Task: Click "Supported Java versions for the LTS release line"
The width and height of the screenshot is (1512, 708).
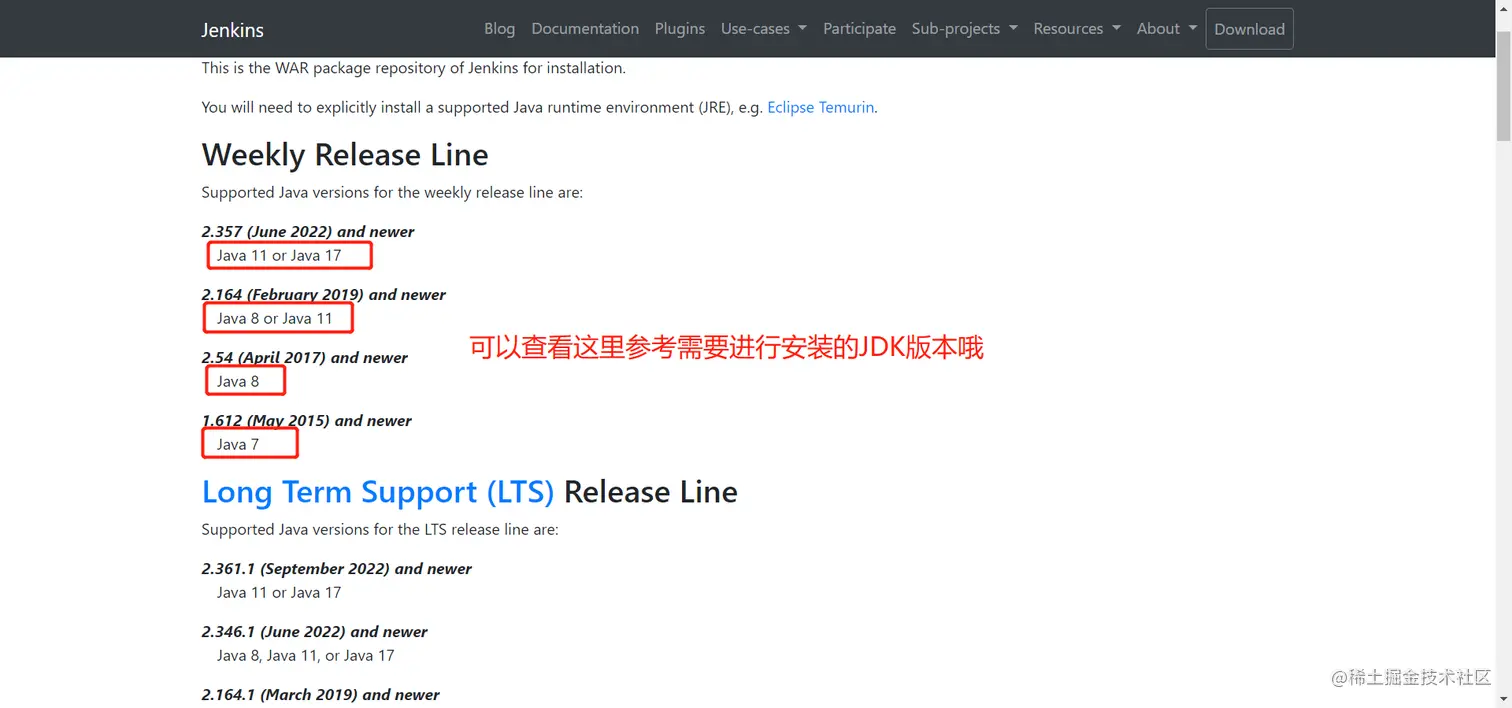Action: (x=380, y=529)
